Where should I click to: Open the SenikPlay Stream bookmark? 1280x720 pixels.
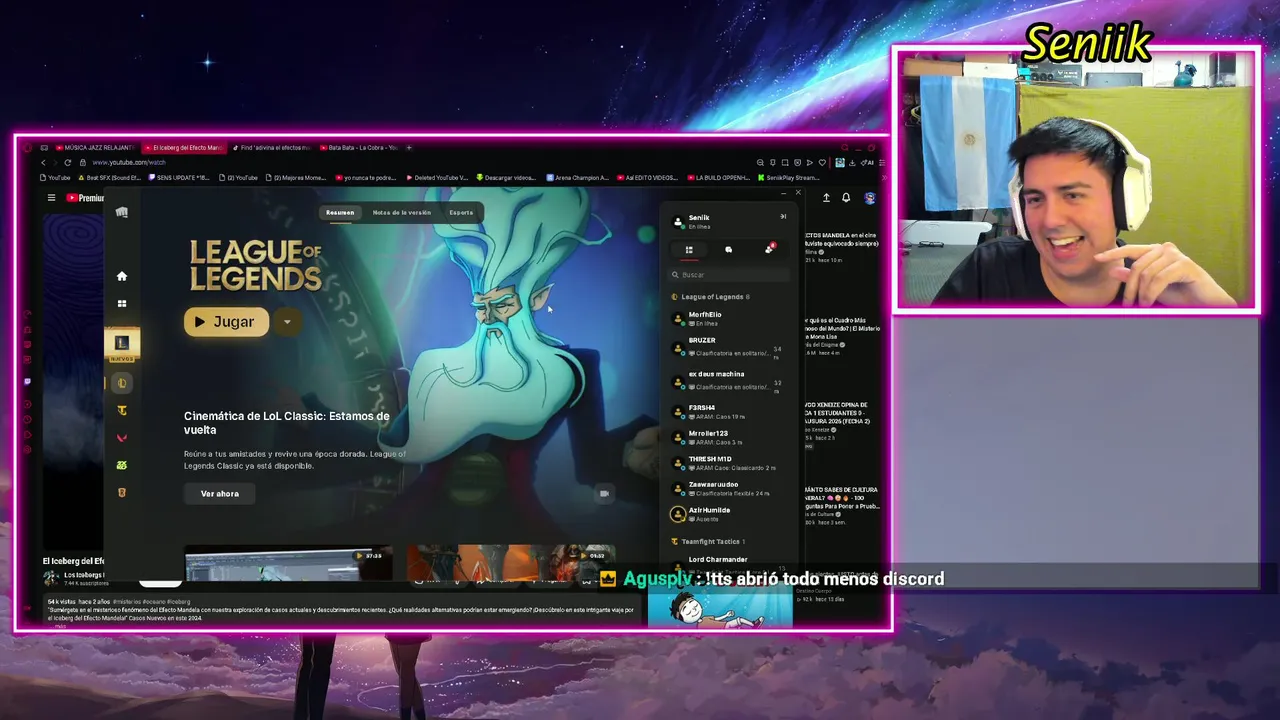point(787,178)
